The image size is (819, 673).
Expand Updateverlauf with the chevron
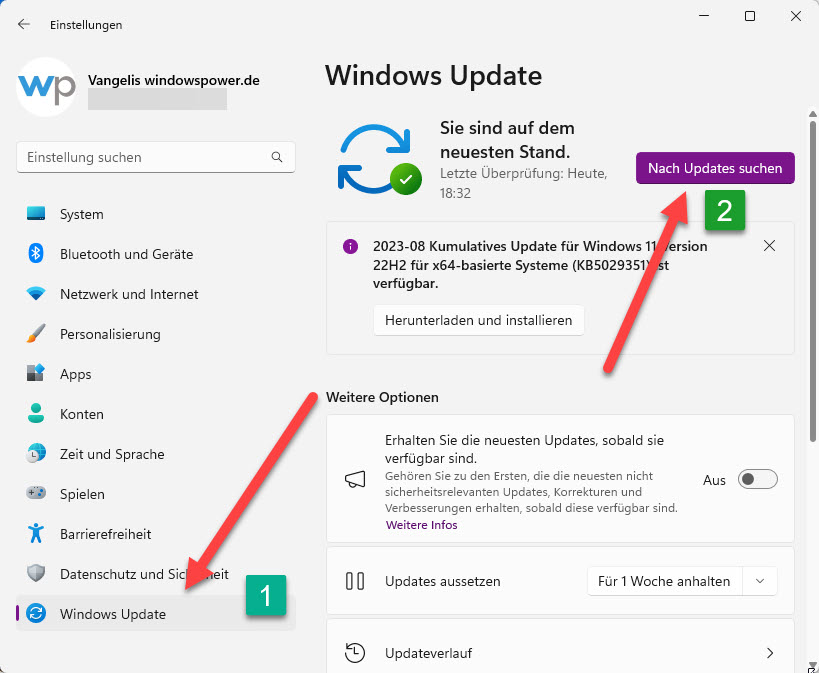(769, 653)
